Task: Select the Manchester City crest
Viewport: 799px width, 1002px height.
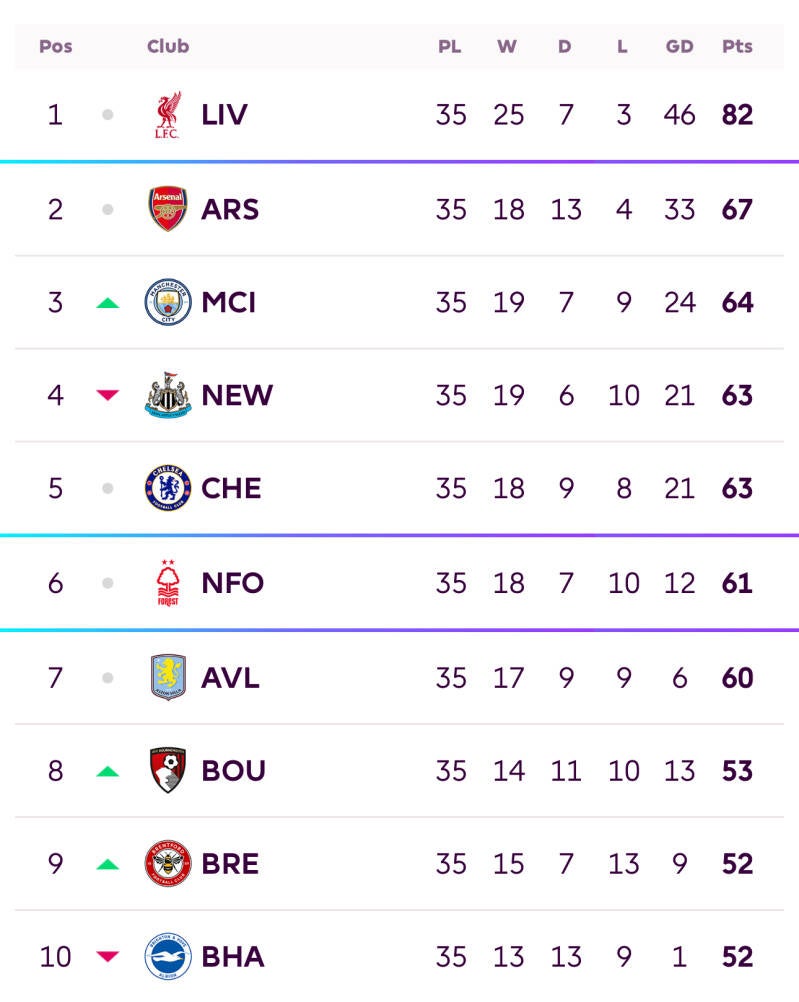Action: tap(168, 302)
